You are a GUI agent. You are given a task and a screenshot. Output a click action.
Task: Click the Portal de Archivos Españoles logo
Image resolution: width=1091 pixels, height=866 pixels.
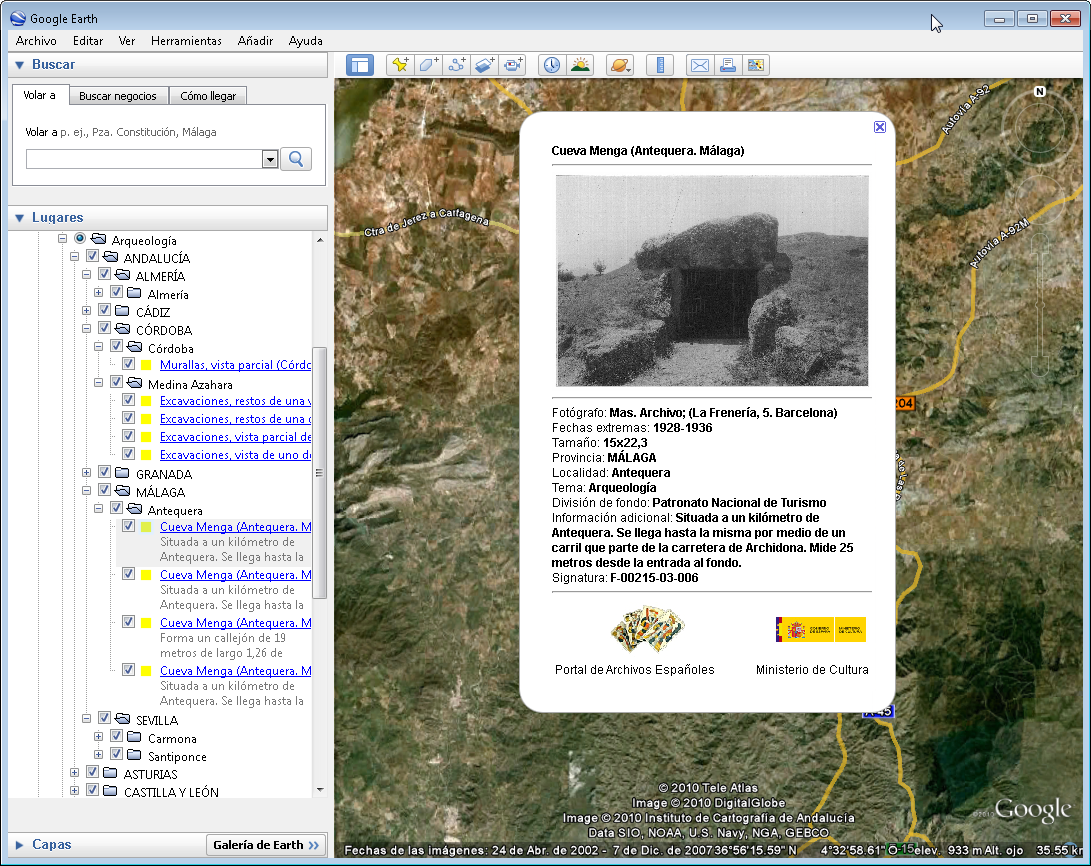648,629
